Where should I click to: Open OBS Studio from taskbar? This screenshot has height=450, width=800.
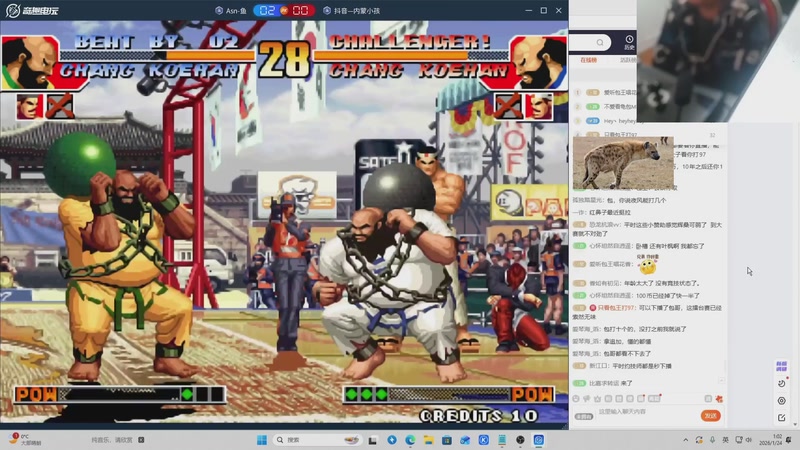click(x=520, y=440)
